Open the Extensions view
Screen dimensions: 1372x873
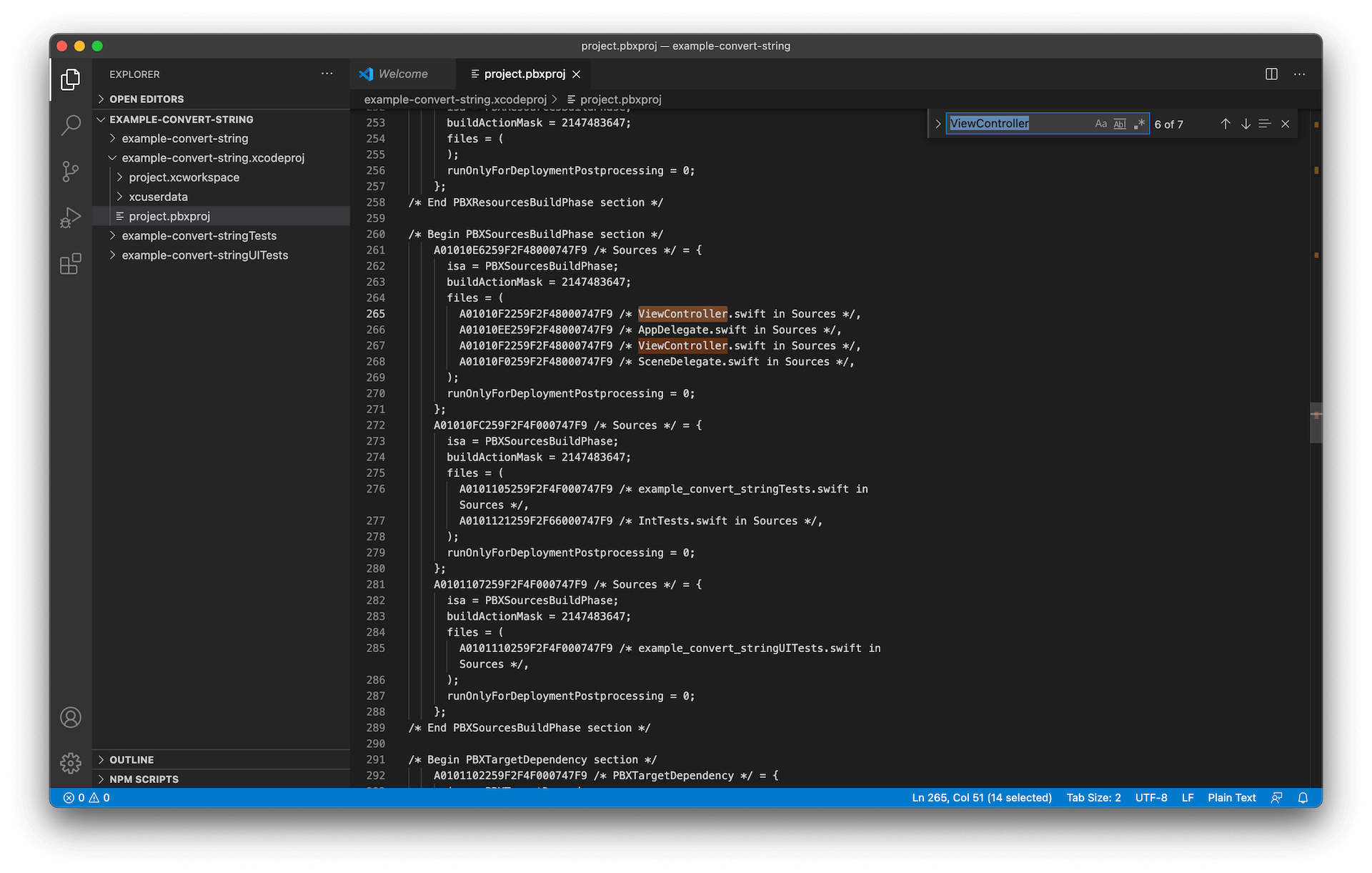click(70, 264)
